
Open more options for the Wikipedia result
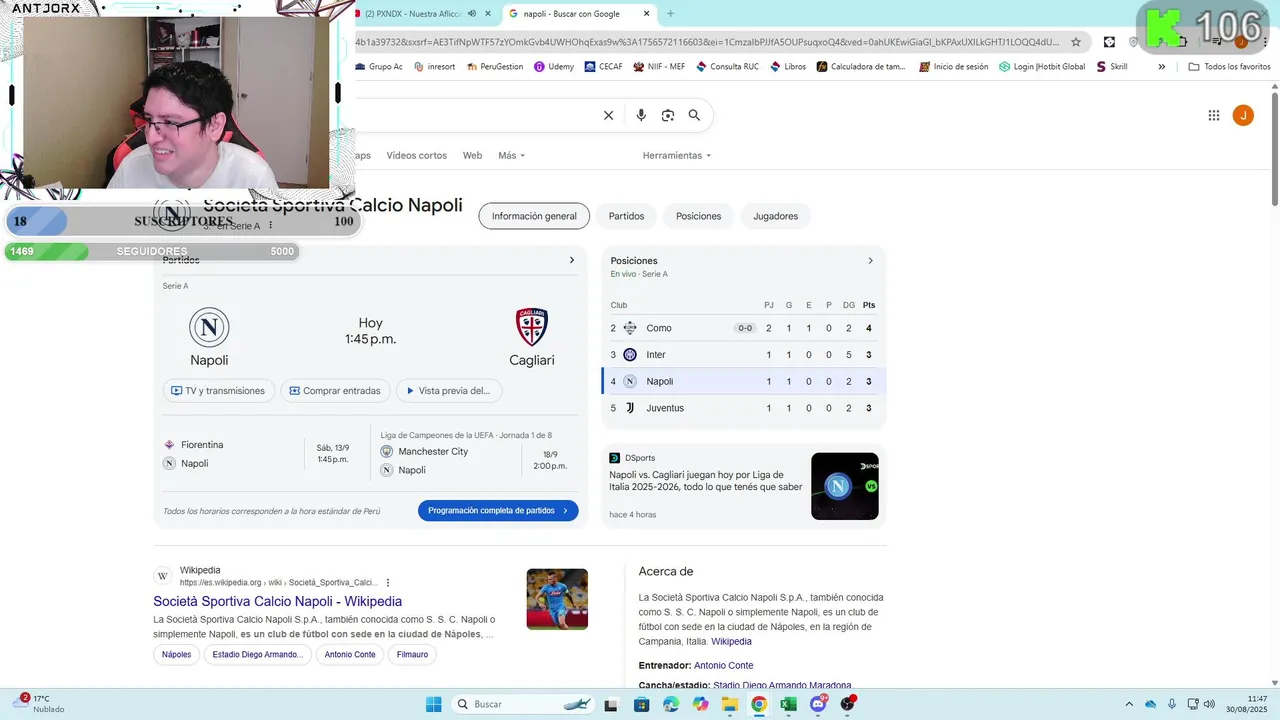coord(388,583)
